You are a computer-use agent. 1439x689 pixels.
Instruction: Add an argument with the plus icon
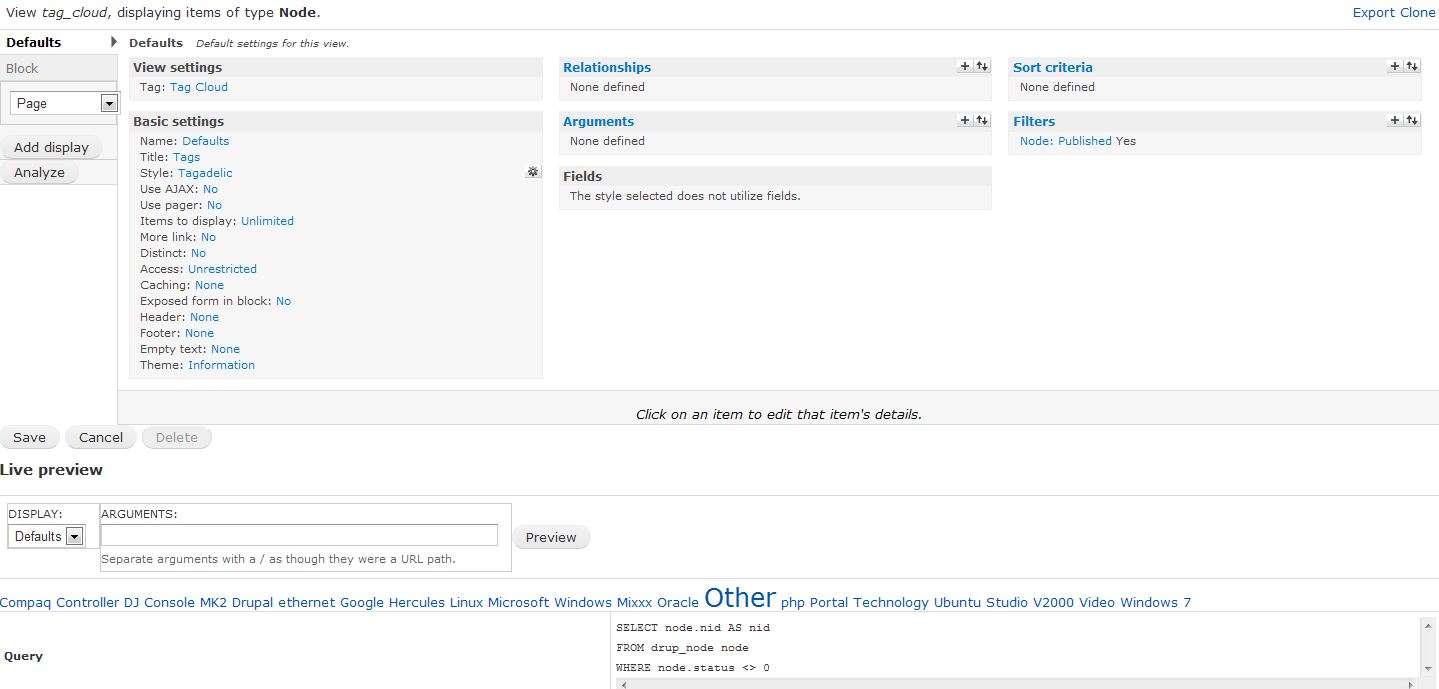coord(965,120)
